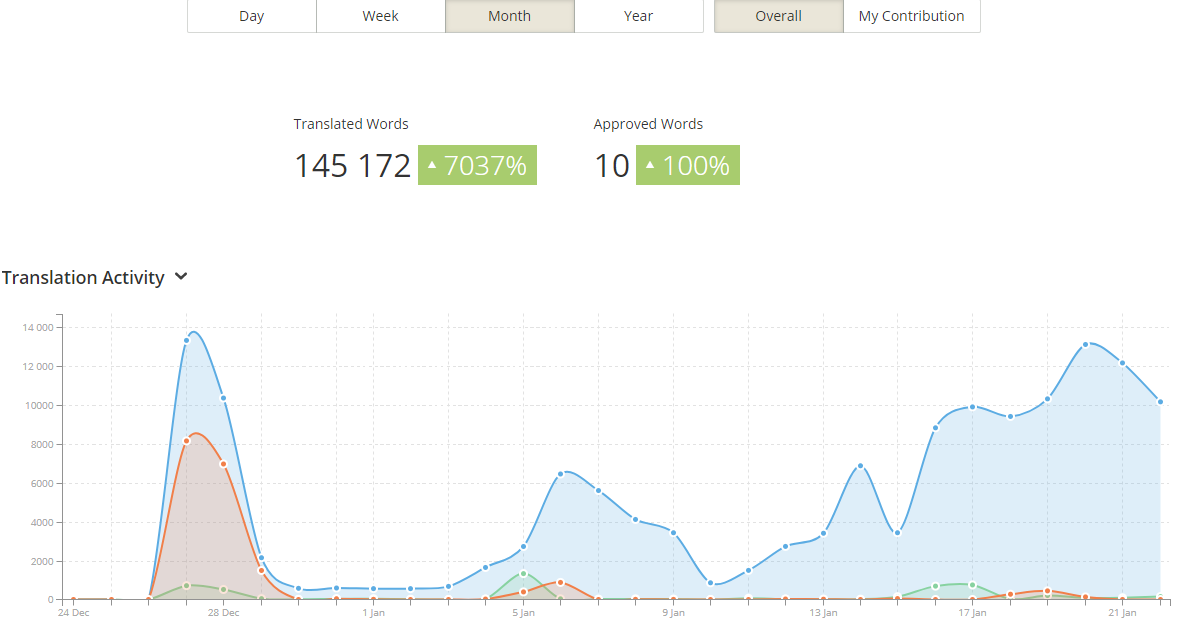Show My Contribution statistics
The image size is (1185, 623).
pyautogui.click(x=911, y=16)
